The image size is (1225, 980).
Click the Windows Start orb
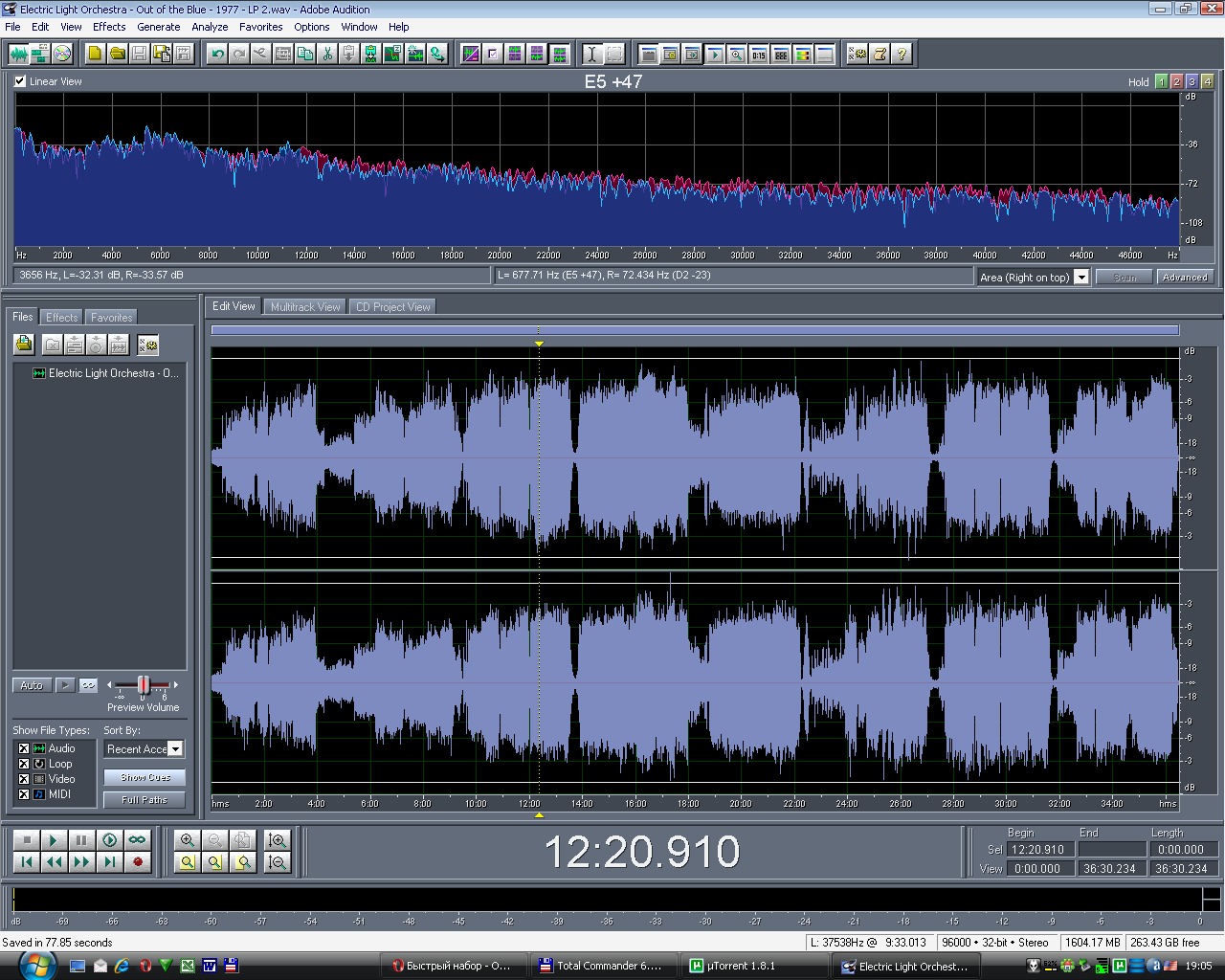coord(35,966)
